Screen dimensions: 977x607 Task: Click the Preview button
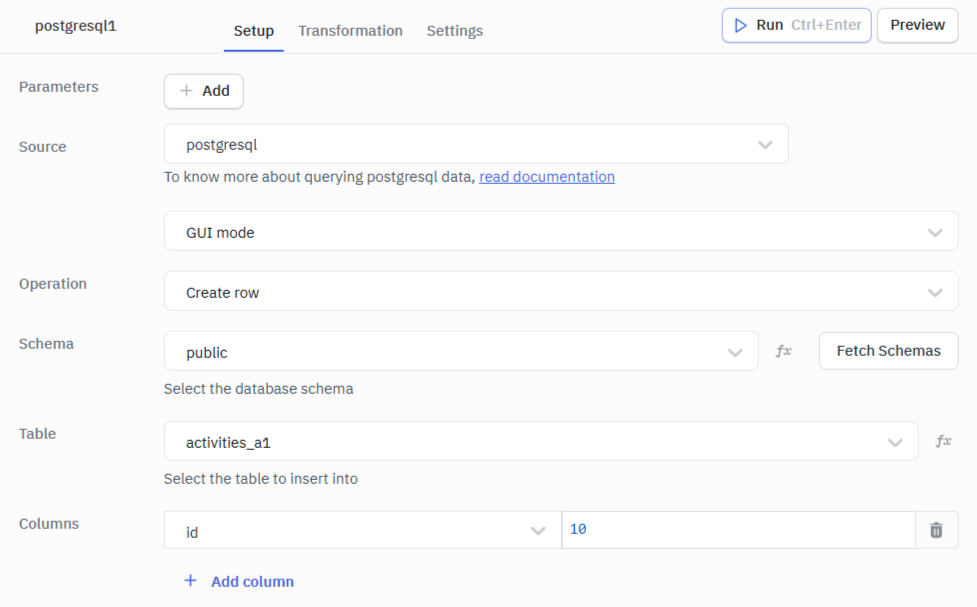917,24
